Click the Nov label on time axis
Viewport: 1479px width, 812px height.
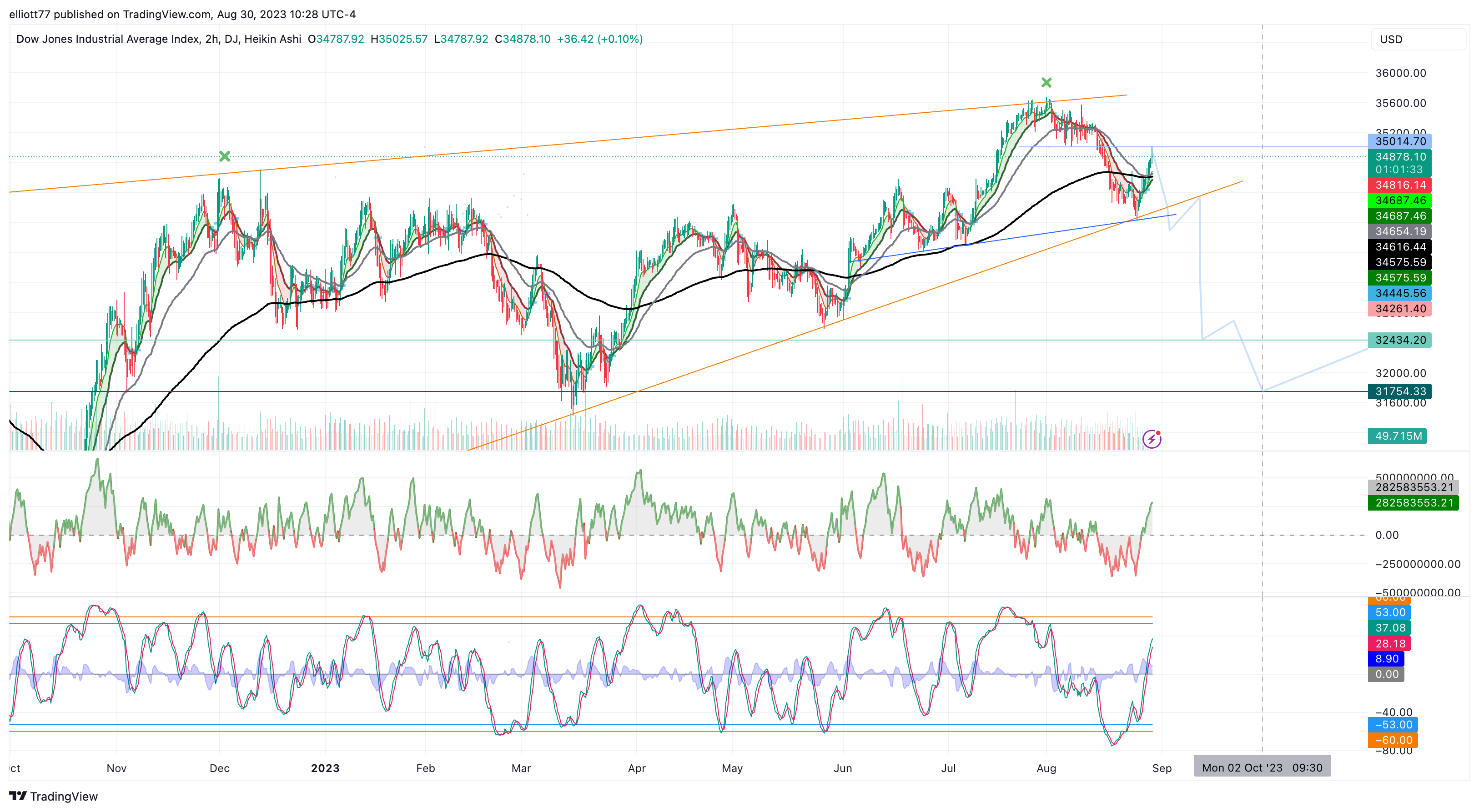[116, 768]
